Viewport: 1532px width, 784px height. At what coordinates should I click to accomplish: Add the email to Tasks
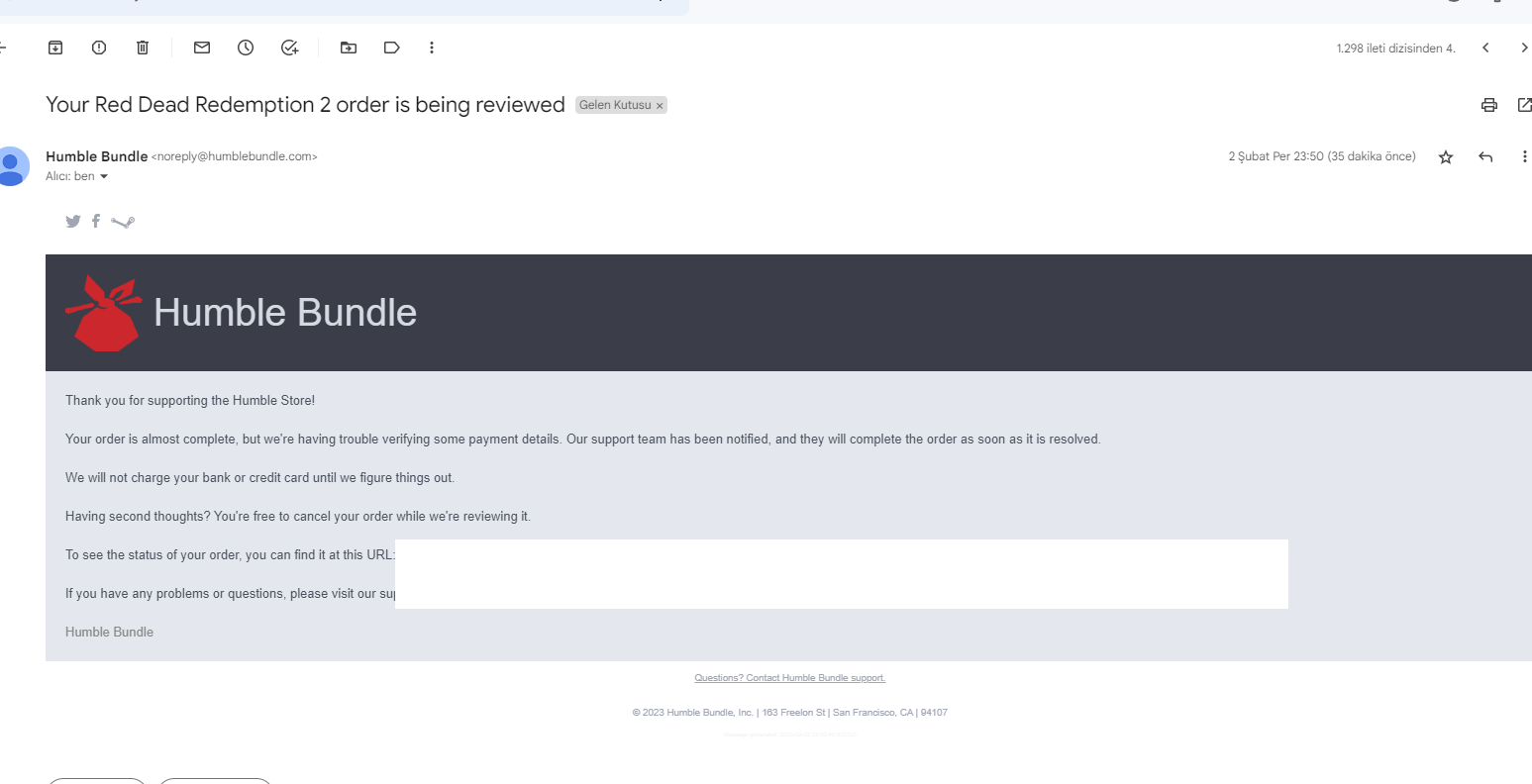point(289,48)
